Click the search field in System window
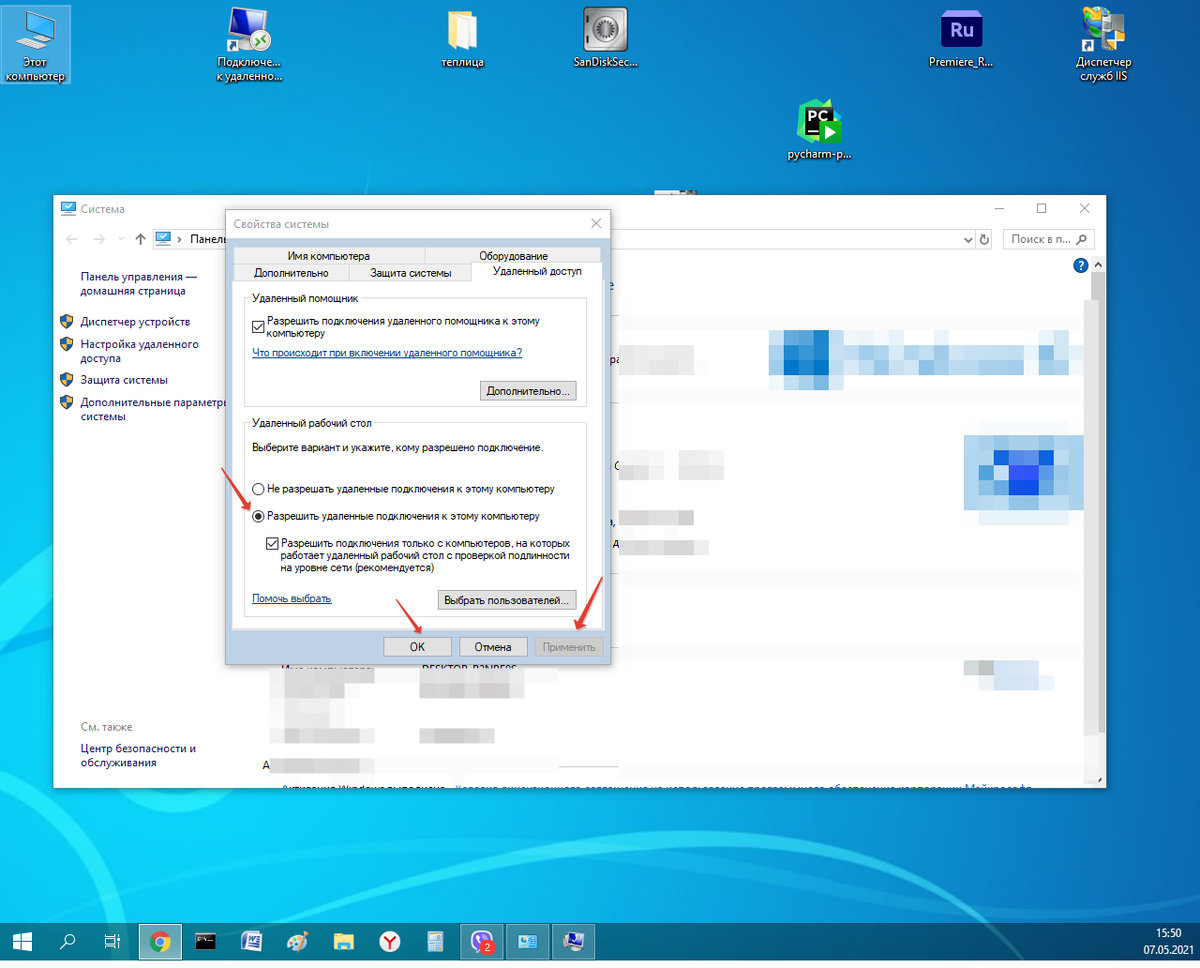Viewport: 1200px width, 968px height. (x=1050, y=240)
